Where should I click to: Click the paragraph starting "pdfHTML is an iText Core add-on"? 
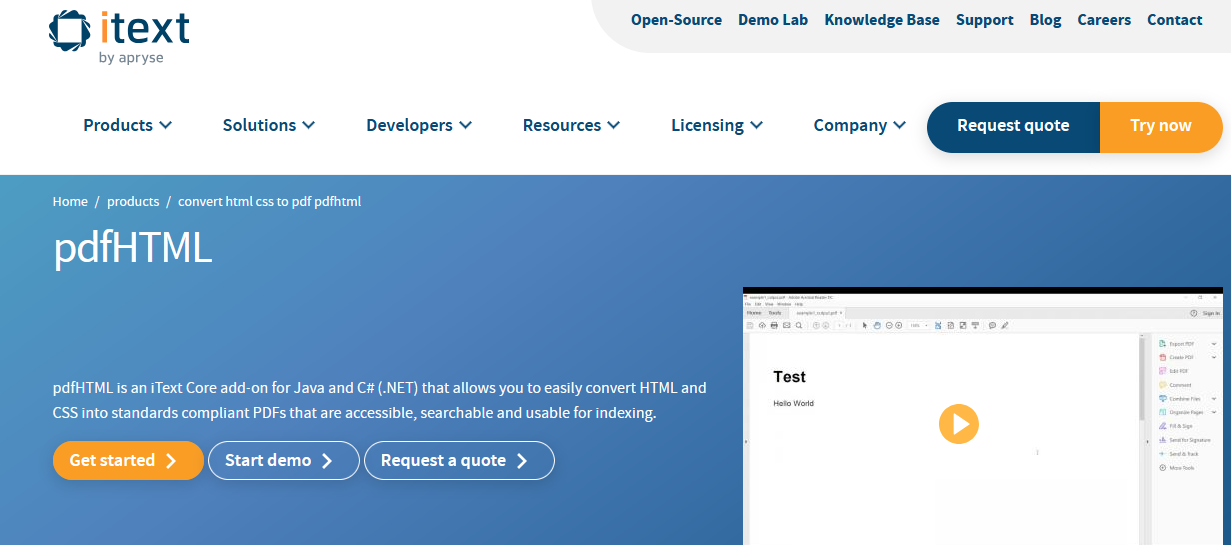pos(380,400)
